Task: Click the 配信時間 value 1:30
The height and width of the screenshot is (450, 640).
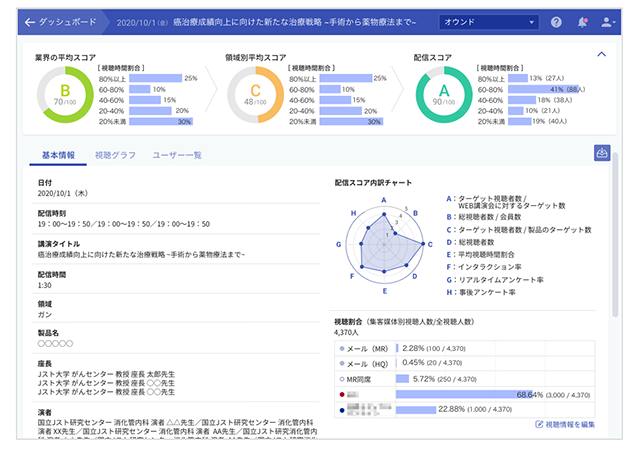Action: [x=44, y=285]
